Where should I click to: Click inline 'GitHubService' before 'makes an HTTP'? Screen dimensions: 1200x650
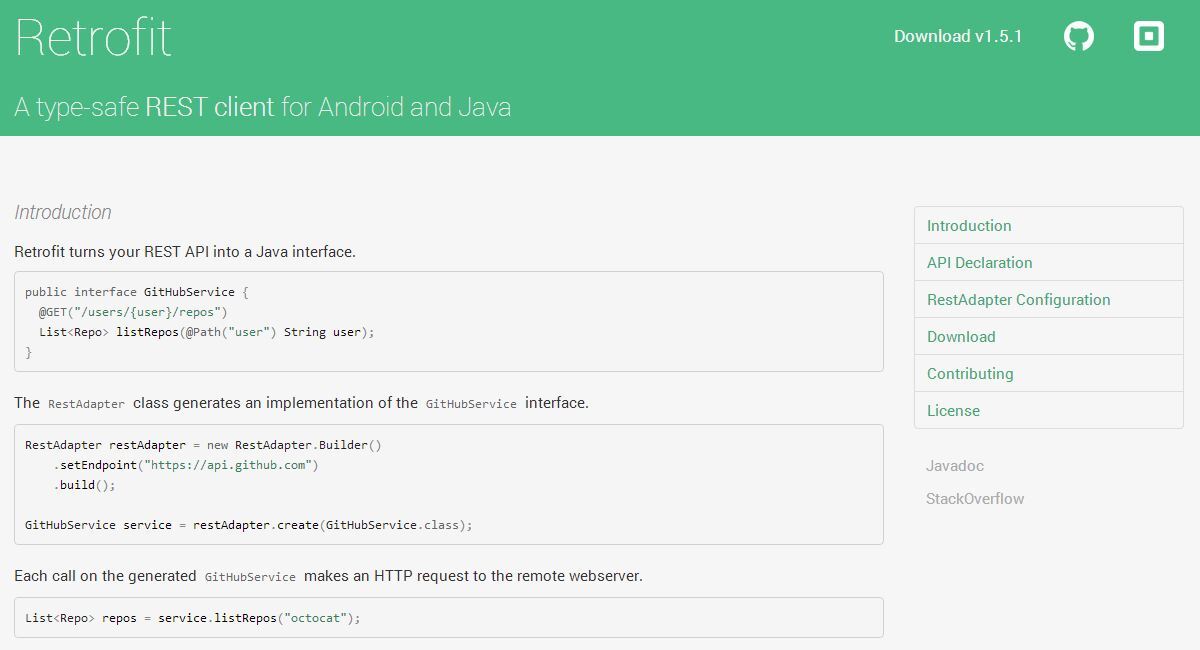click(250, 577)
